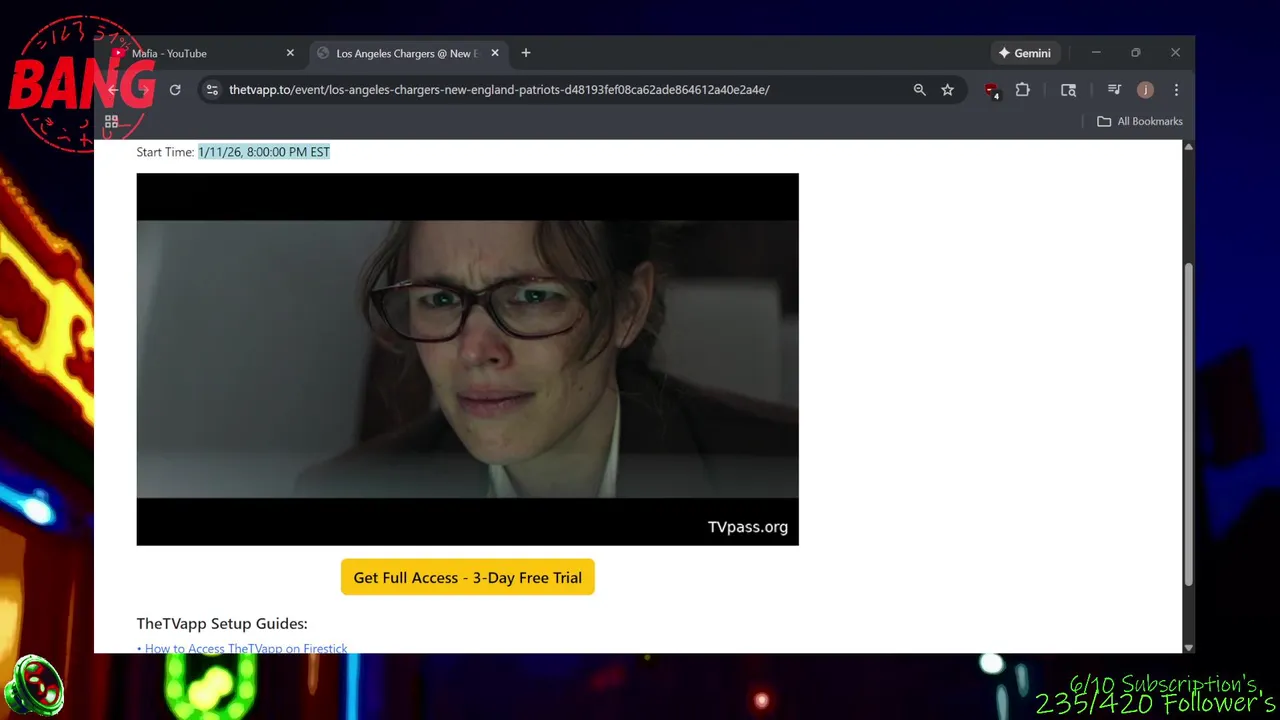Select the Los Angeles Chargers tab
Screen dimensions: 1280x720
[x=406, y=53]
